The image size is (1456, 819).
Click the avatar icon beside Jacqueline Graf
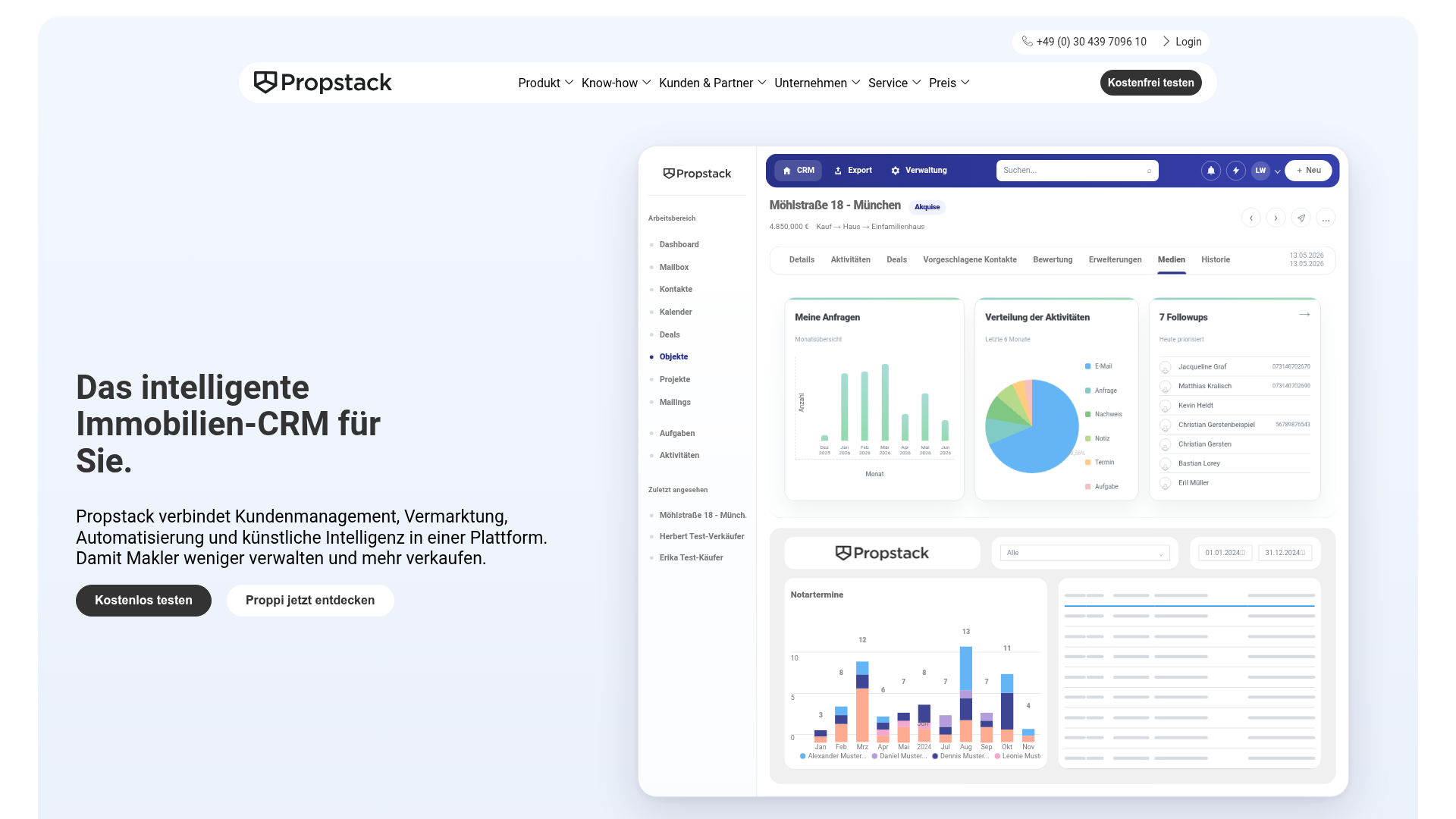point(1166,368)
